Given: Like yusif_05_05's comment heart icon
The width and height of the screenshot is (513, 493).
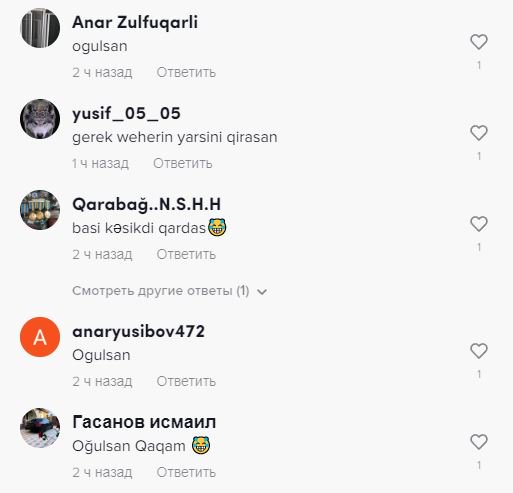Looking at the screenshot, I should 479,133.
